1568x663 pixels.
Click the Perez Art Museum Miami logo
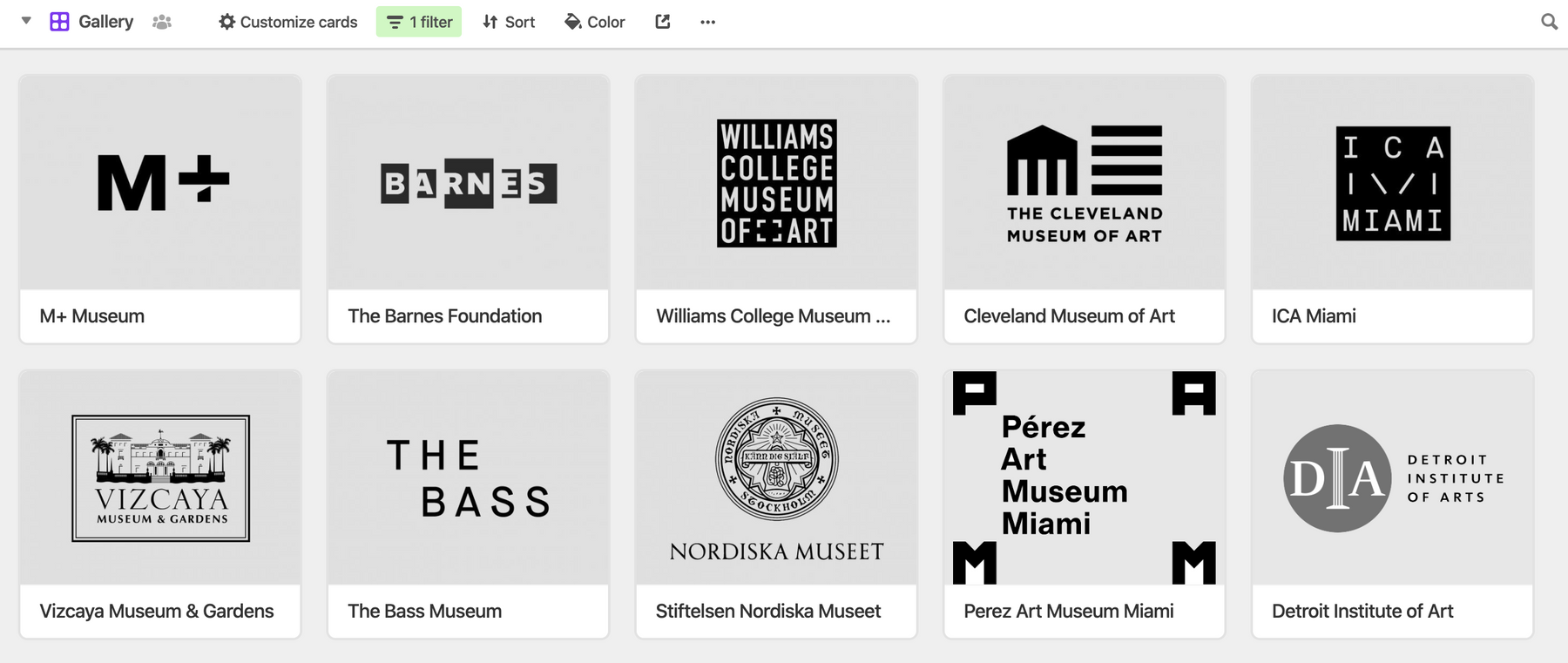(1084, 477)
